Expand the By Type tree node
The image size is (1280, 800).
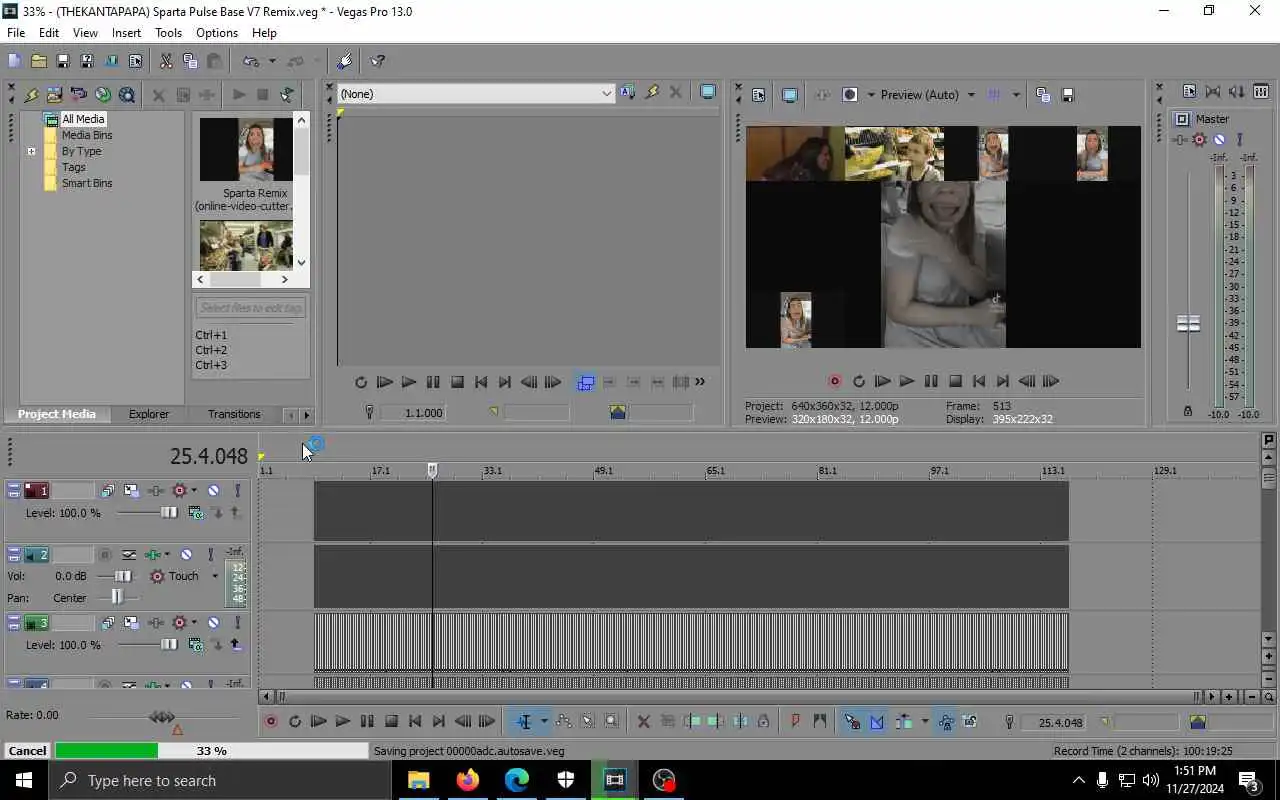(31, 152)
